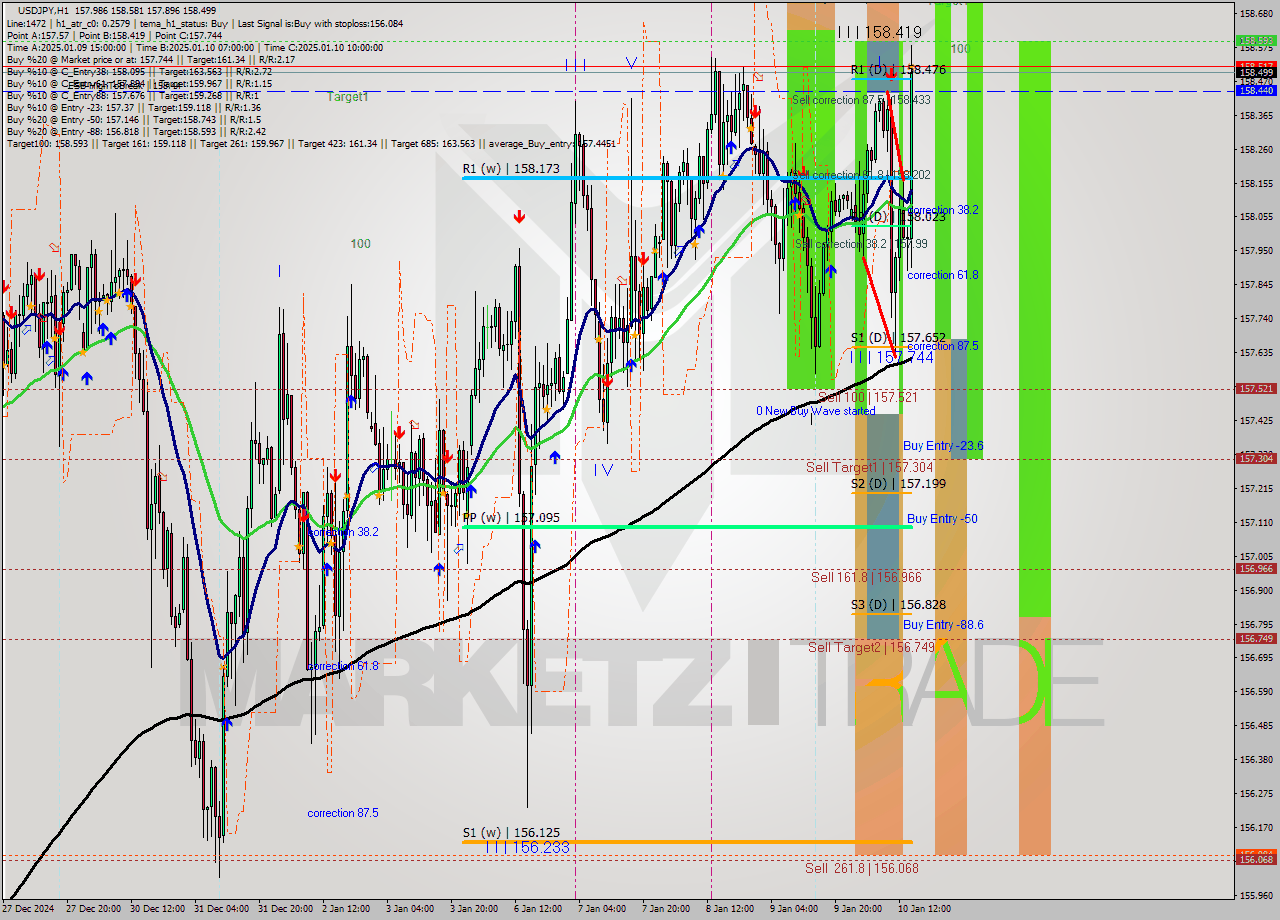Click the '6 Jan 12:00' time axis label
The height and width of the screenshot is (920, 1280).
[x=538, y=909]
